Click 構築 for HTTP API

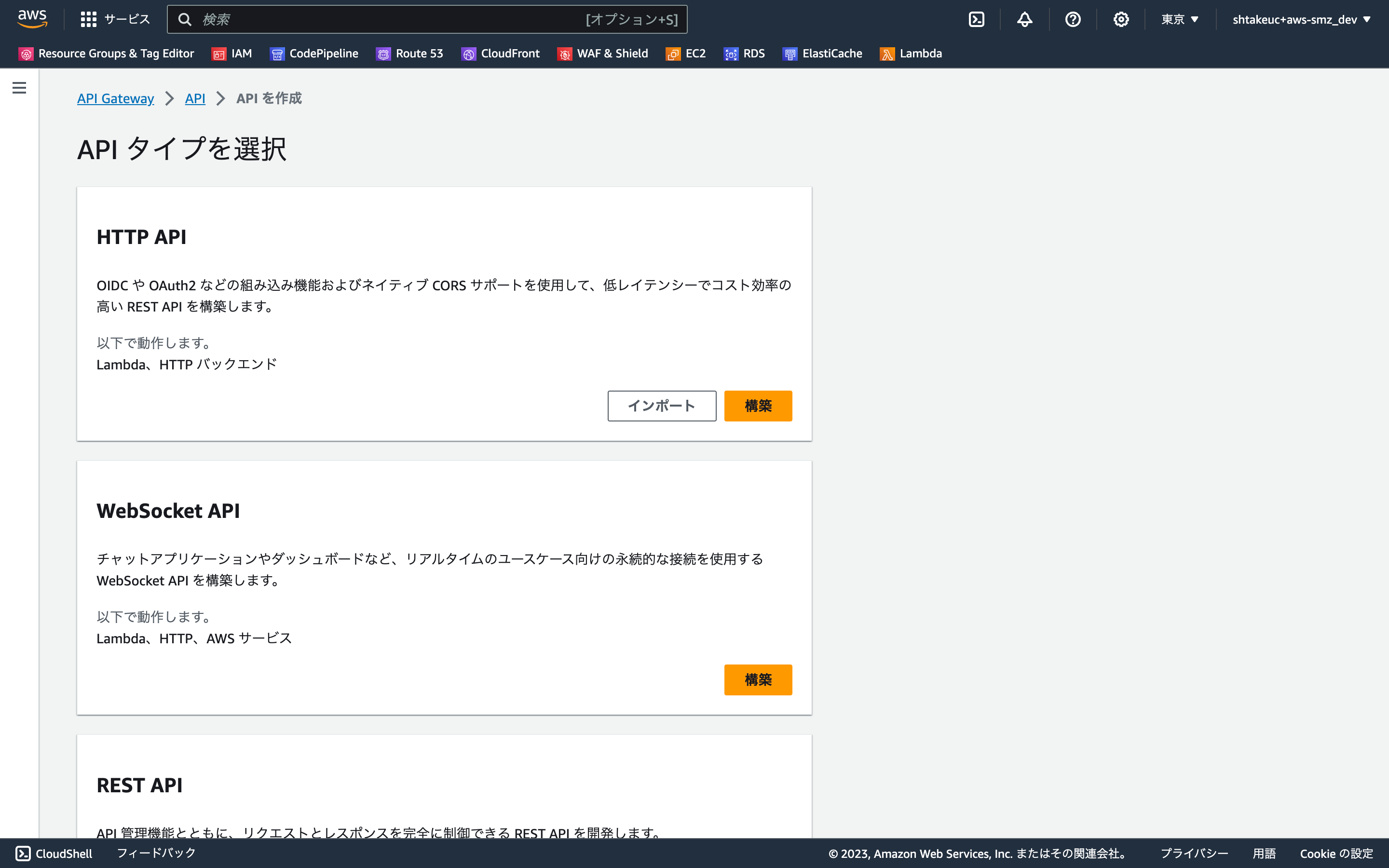point(758,405)
